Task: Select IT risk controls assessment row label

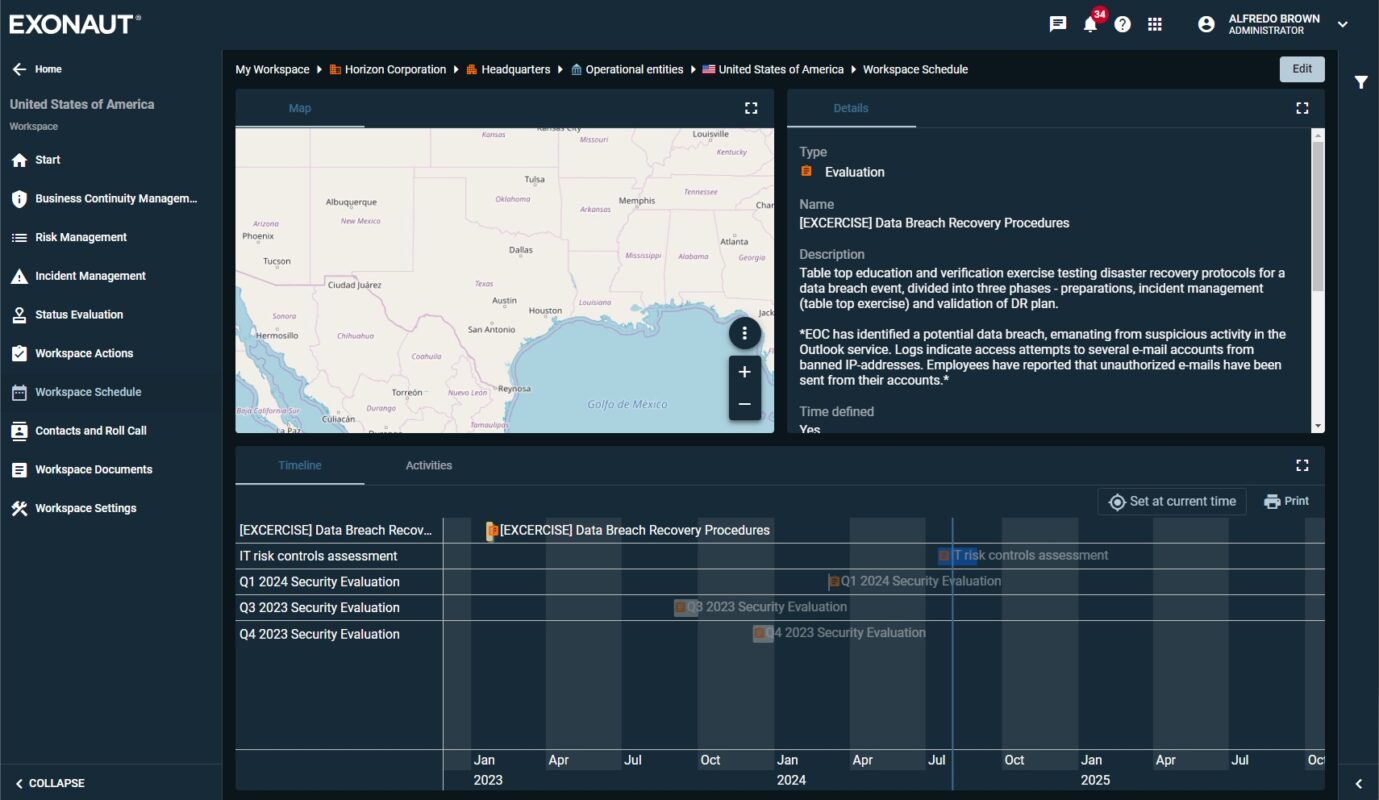Action: pyautogui.click(x=318, y=556)
